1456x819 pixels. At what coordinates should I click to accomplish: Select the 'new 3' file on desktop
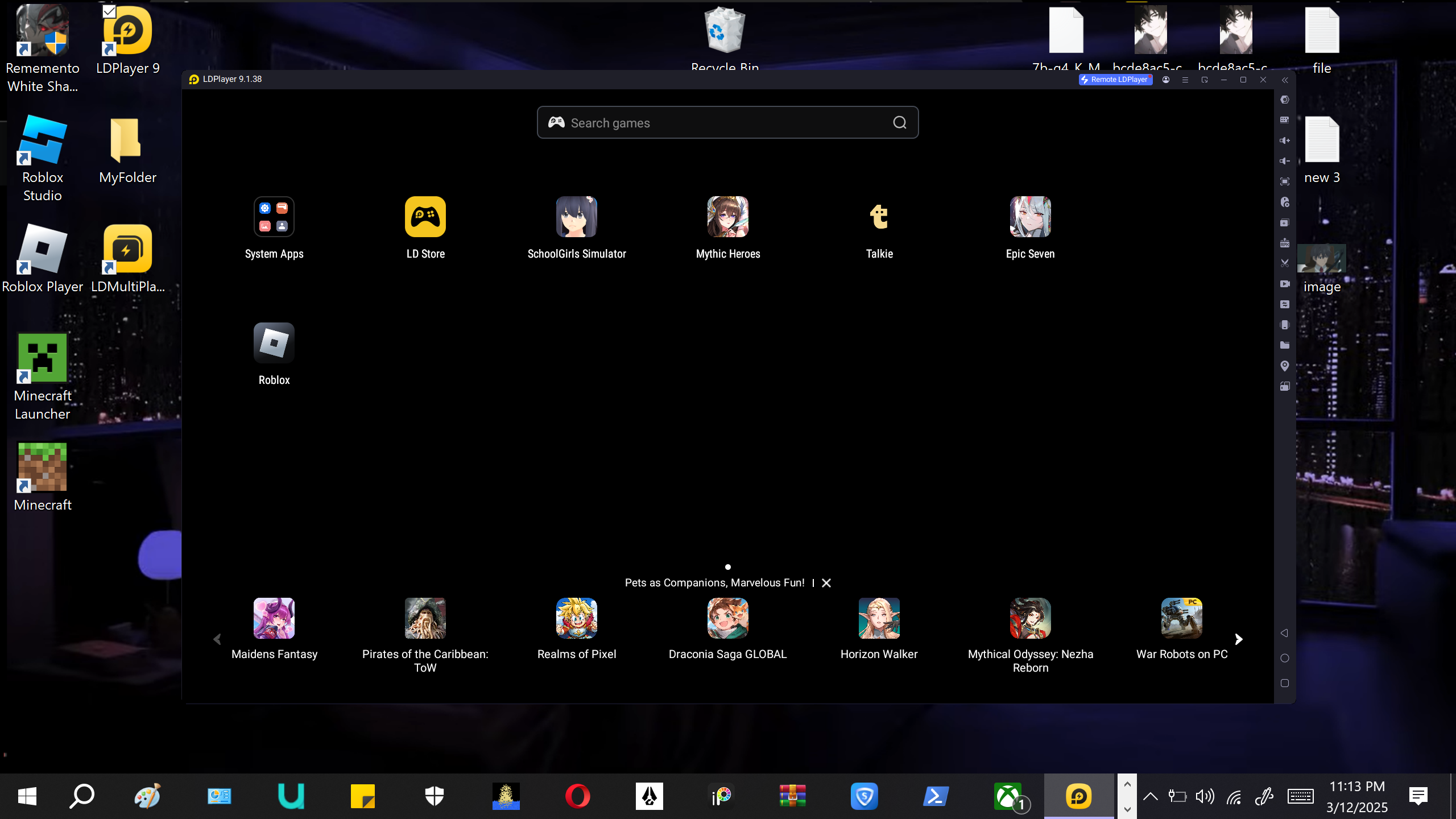pyautogui.click(x=1322, y=150)
